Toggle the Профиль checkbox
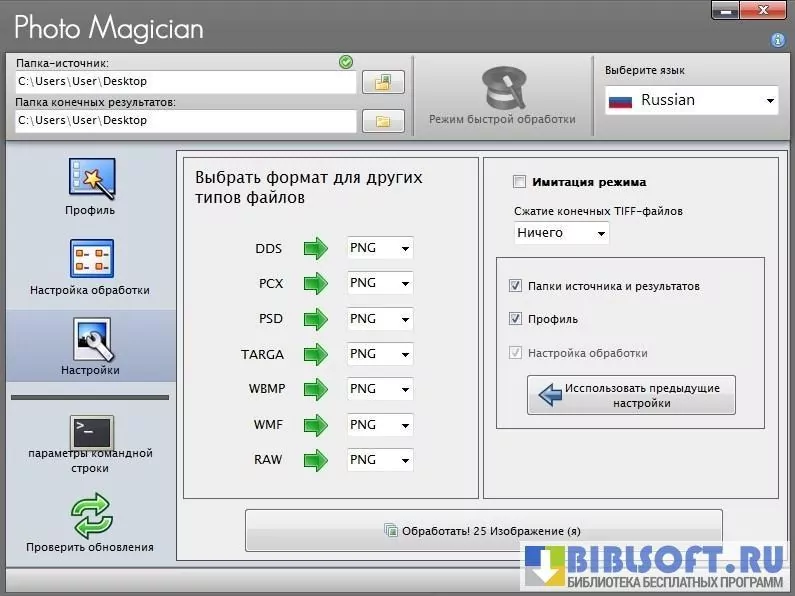The image size is (795, 596). [x=516, y=319]
